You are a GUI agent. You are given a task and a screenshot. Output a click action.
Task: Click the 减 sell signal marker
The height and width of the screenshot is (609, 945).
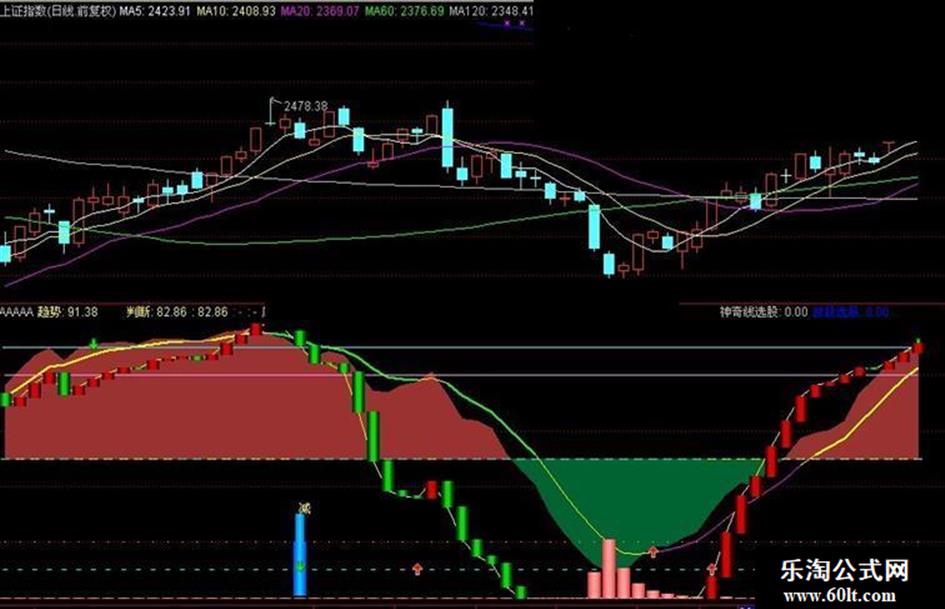(304, 508)
